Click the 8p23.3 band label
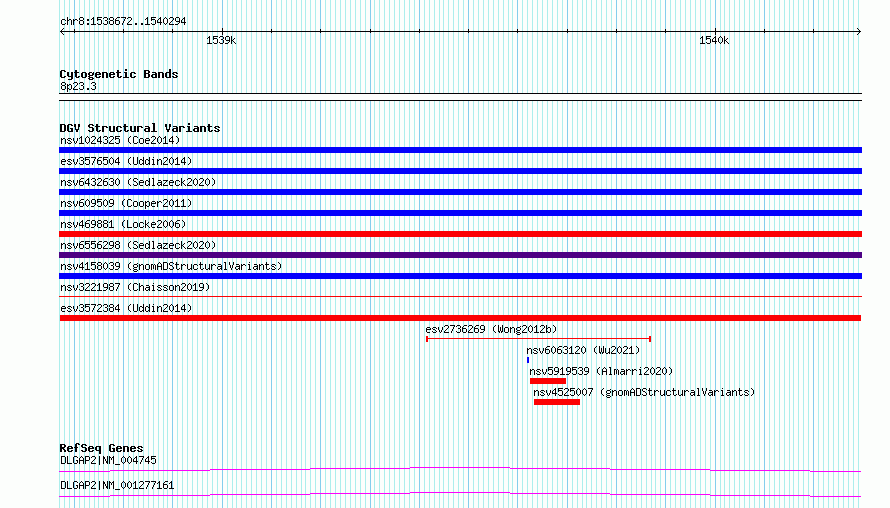 [x=78, y=86]
